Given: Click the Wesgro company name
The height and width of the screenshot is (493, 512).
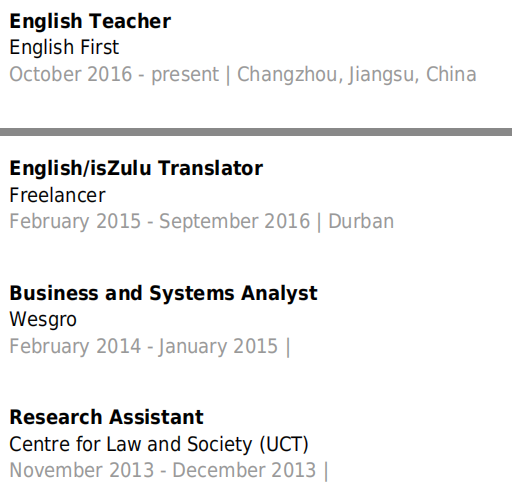Looking at the screenshot, I should 43,320.
